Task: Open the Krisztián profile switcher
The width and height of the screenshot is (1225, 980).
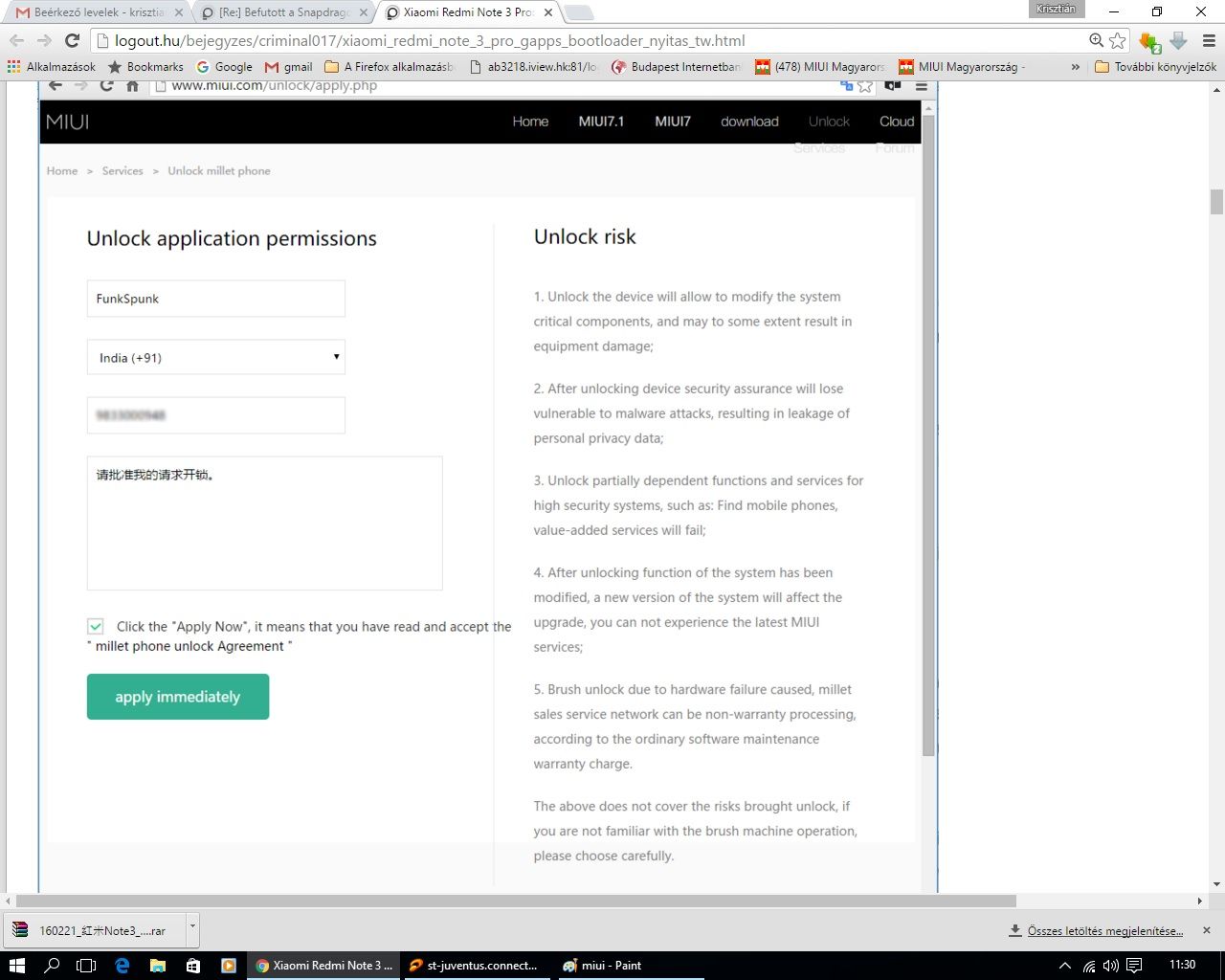Action: (x=1057, y=9)
